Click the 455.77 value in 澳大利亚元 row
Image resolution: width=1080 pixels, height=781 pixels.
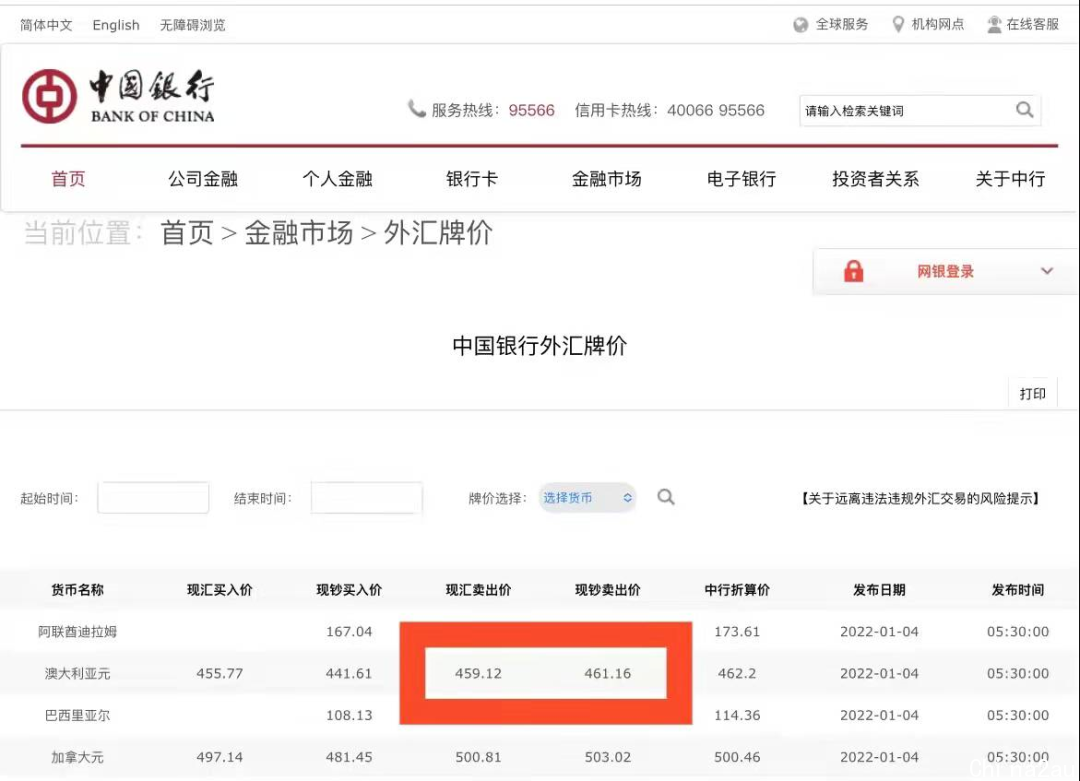(x=220, y=674)
